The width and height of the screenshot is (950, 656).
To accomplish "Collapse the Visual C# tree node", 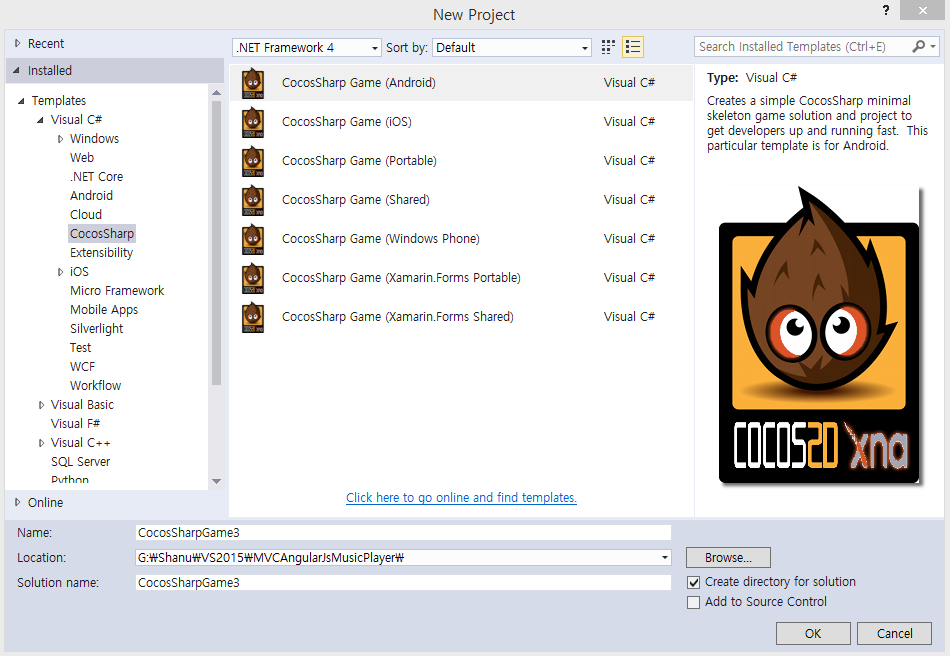I will point(41,120).
